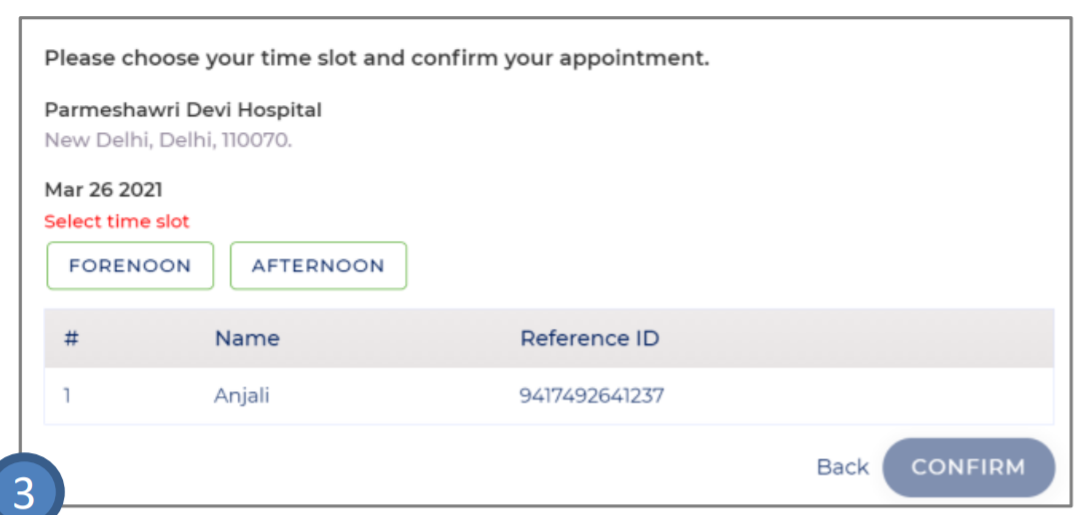
Task: Click the # column header
Action: 71,338
